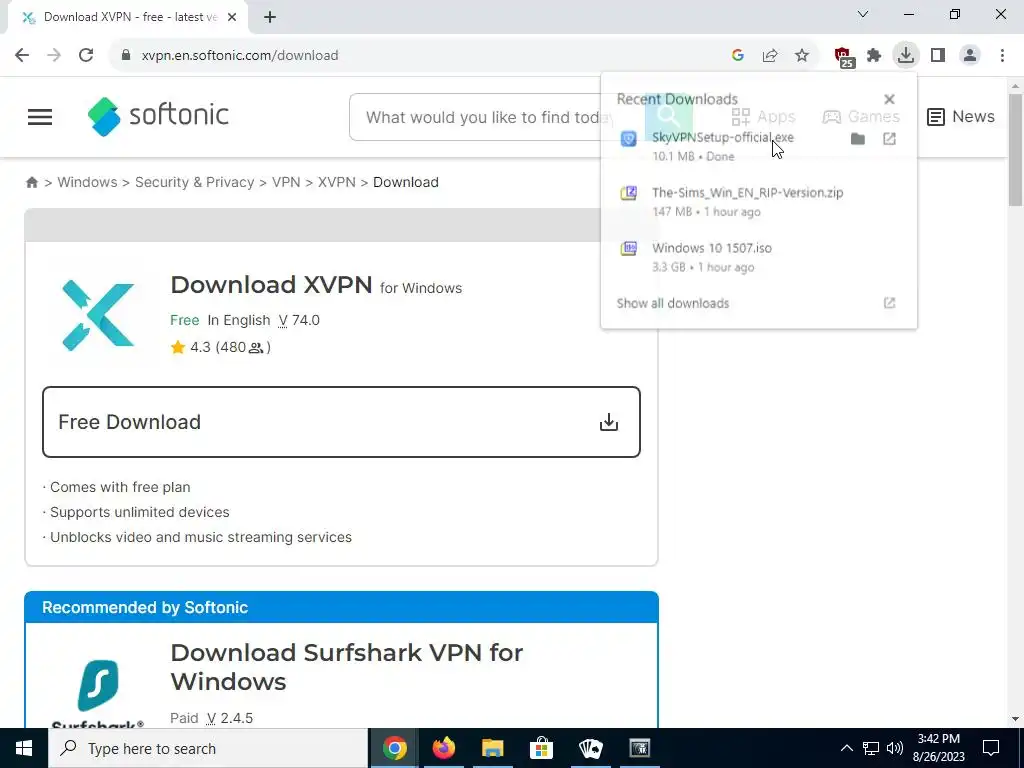The image size is (1024, 768).
Task: Open the Windows Start menu
Action: [24, 748]
